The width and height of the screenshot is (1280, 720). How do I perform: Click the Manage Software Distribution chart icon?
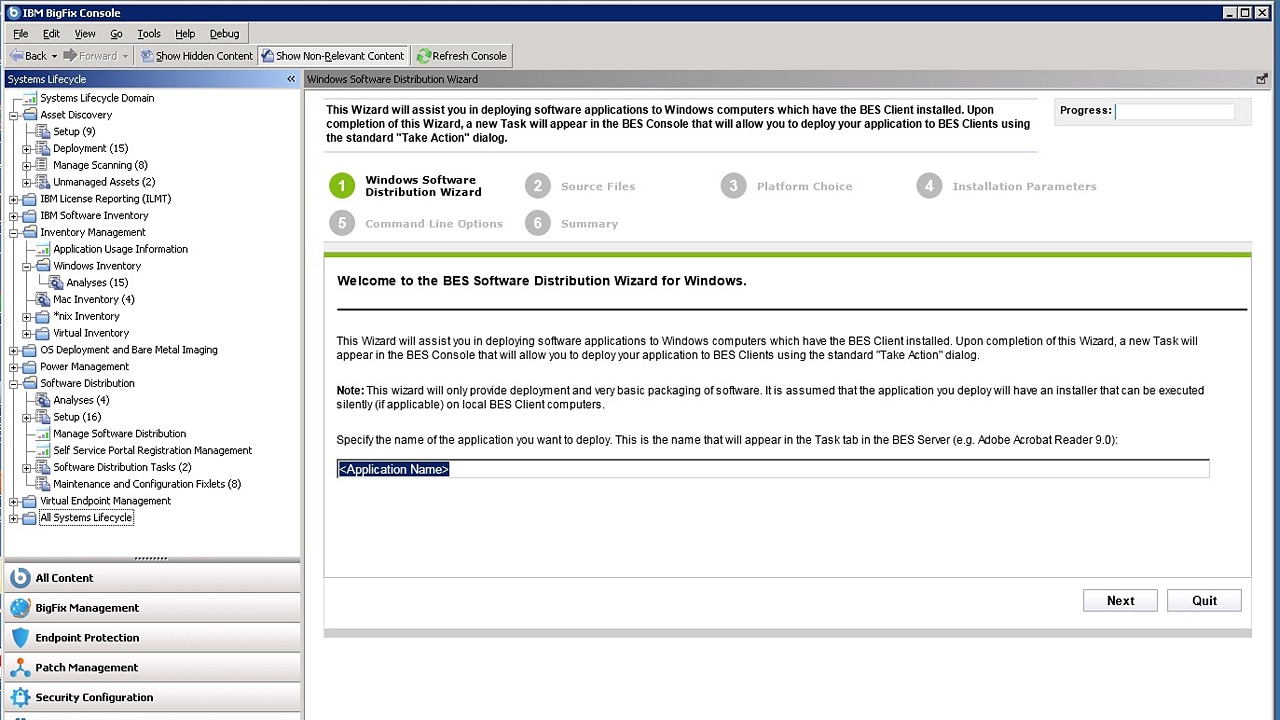pyautogui.click(x=43, y=434)
